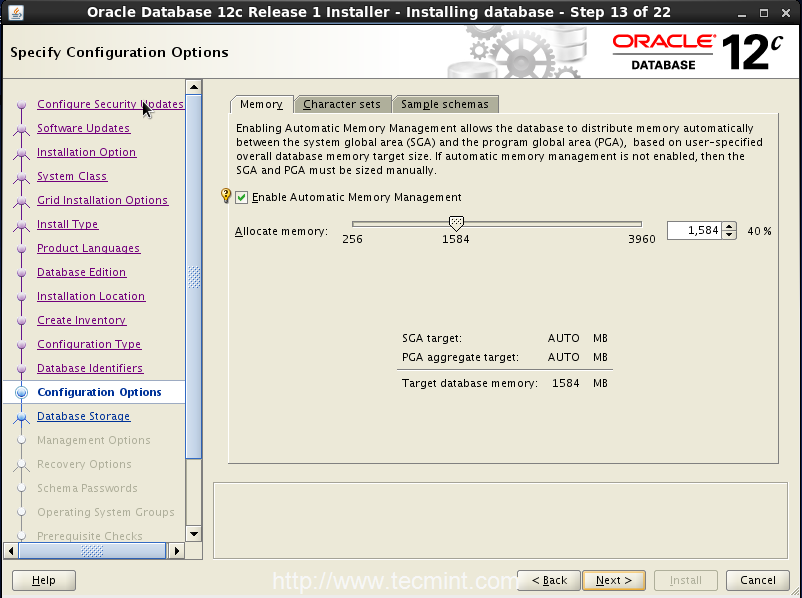The image size is (802, 598).
Task: Click the step bullet icon beside Database Storage
Action: point(21,417)
